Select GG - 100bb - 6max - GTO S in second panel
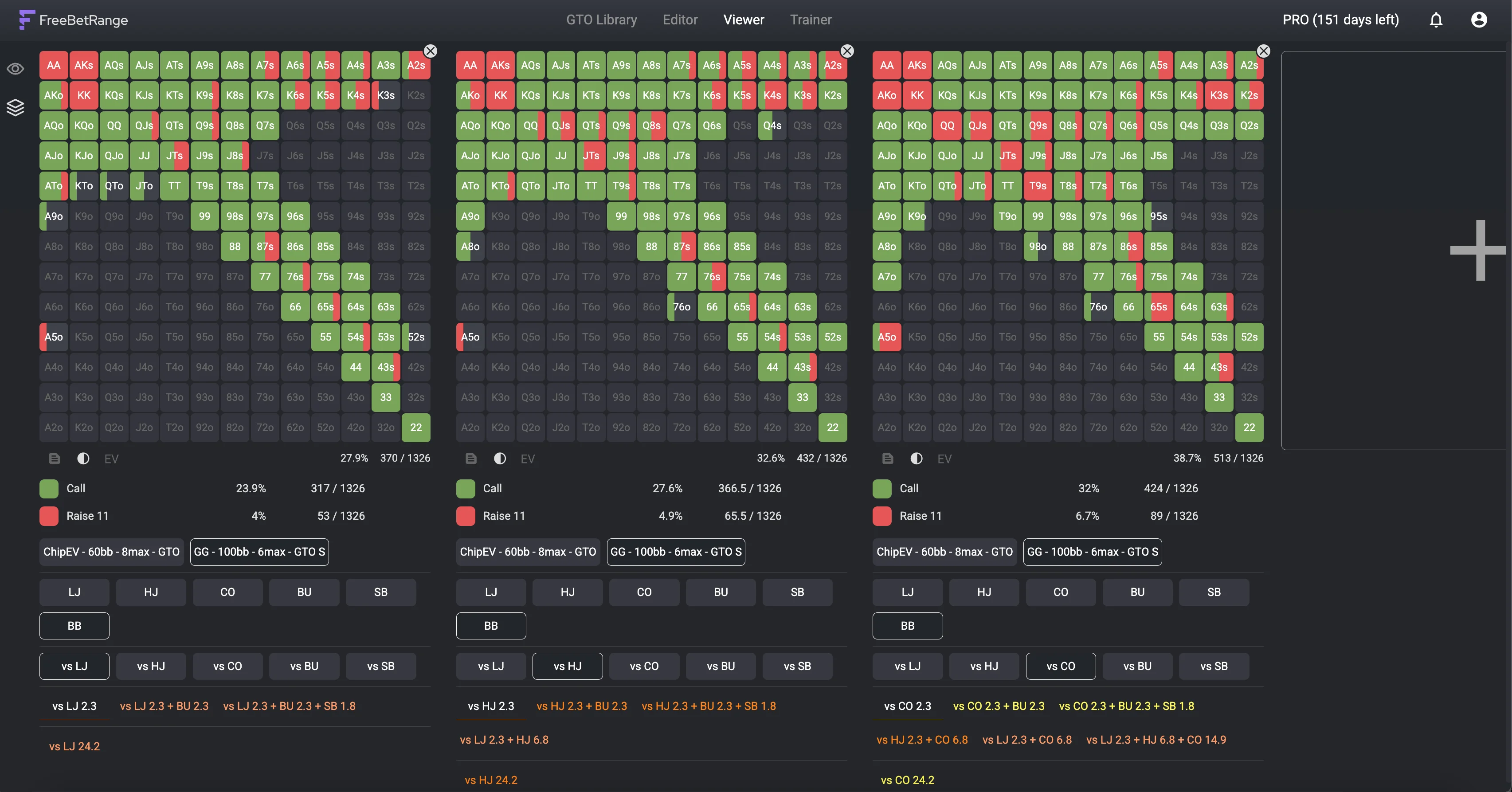 click(x=676, y=552)
